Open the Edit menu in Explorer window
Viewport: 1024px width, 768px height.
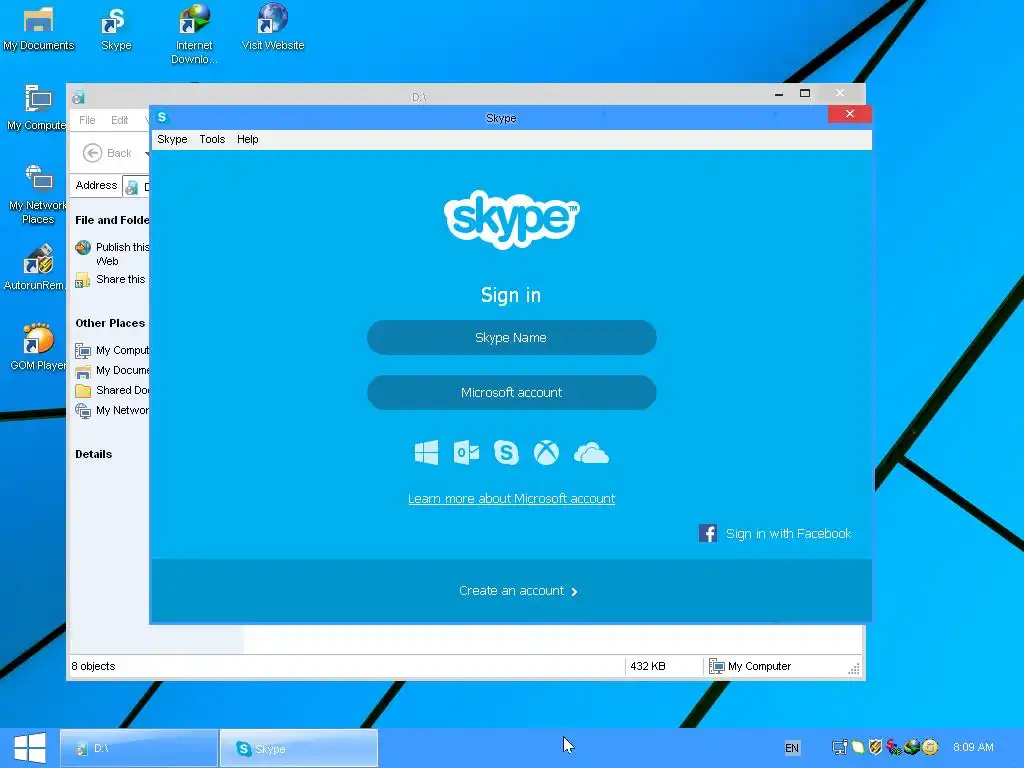point(120,120)
